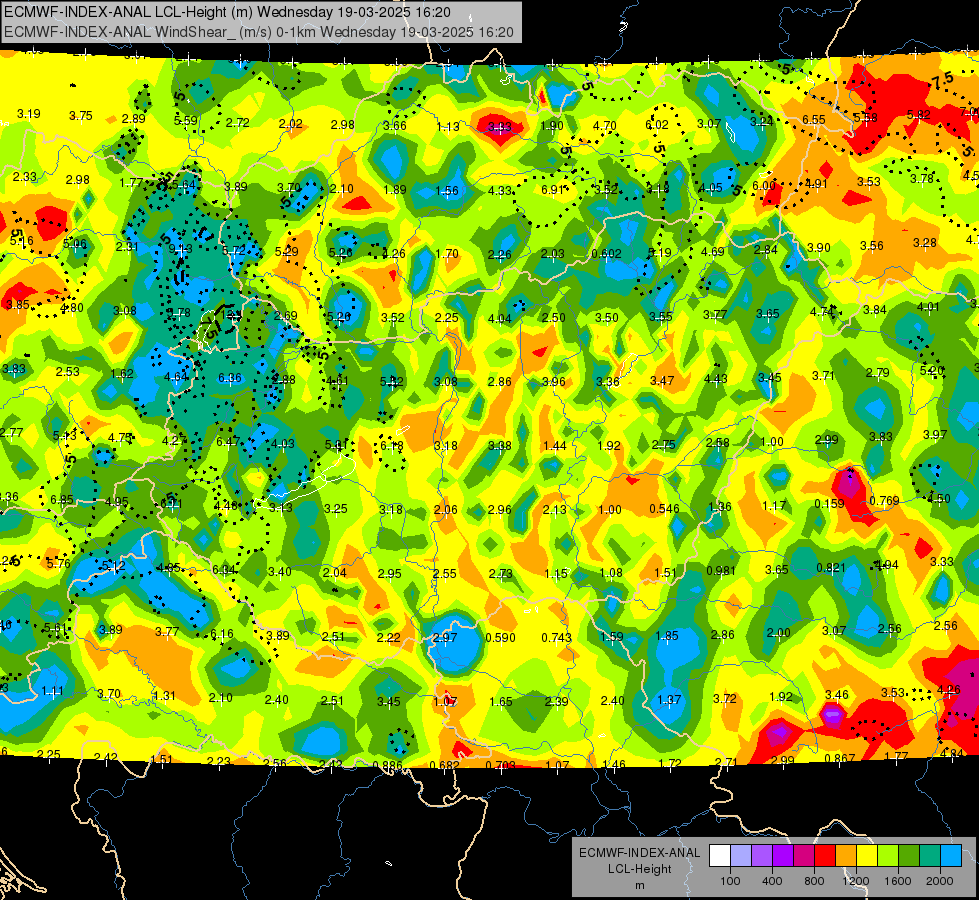979x900 pixels.
Task: Click the WindShear 0-1km header line
Action: pos(258,32)
